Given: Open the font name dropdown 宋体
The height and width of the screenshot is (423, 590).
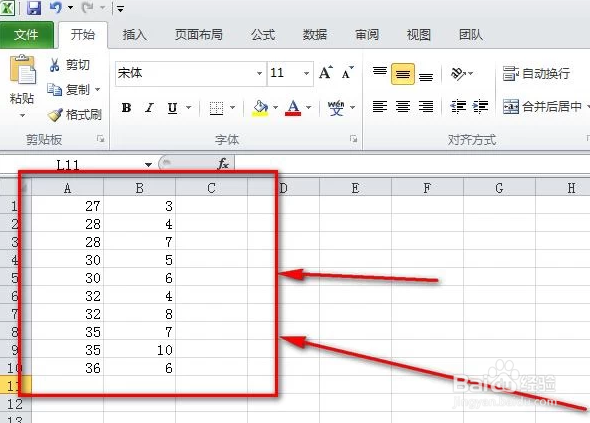Looking at the screenshot, I should 259,73.
